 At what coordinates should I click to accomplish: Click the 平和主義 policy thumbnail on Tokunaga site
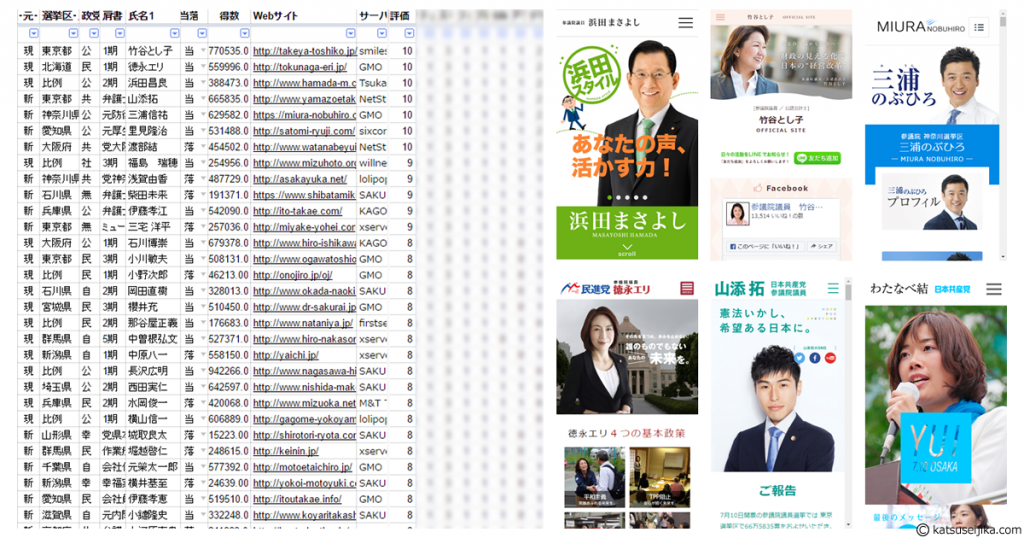coord(594,478)
